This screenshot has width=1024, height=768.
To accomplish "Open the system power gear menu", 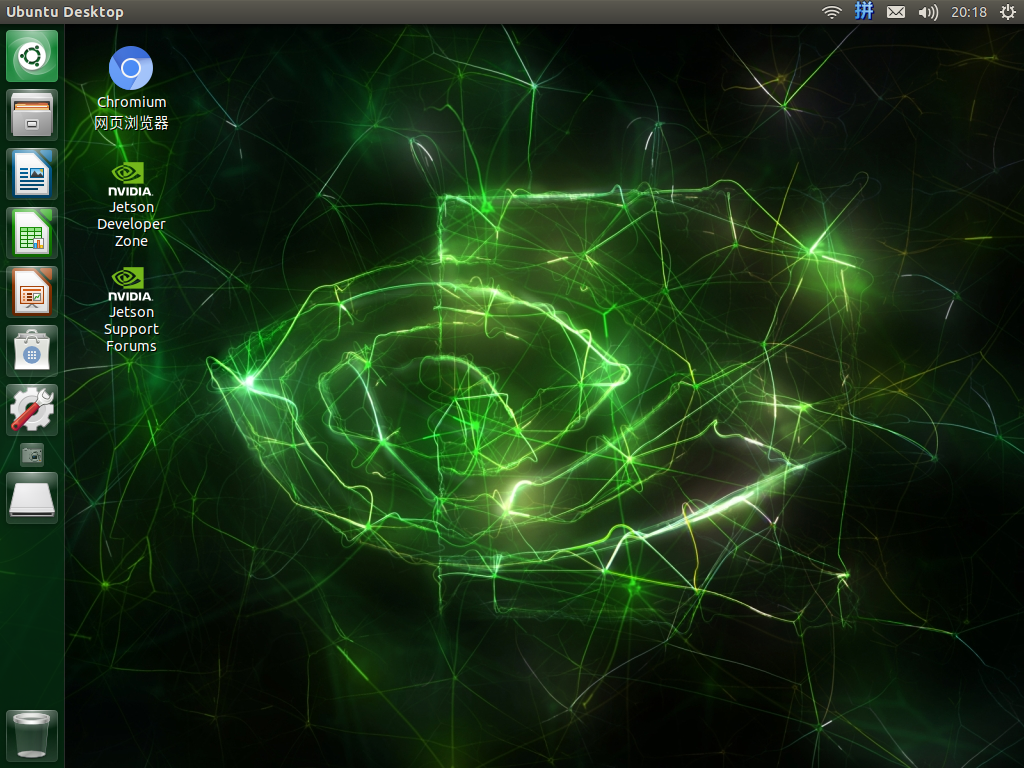I will point(1008,12).
